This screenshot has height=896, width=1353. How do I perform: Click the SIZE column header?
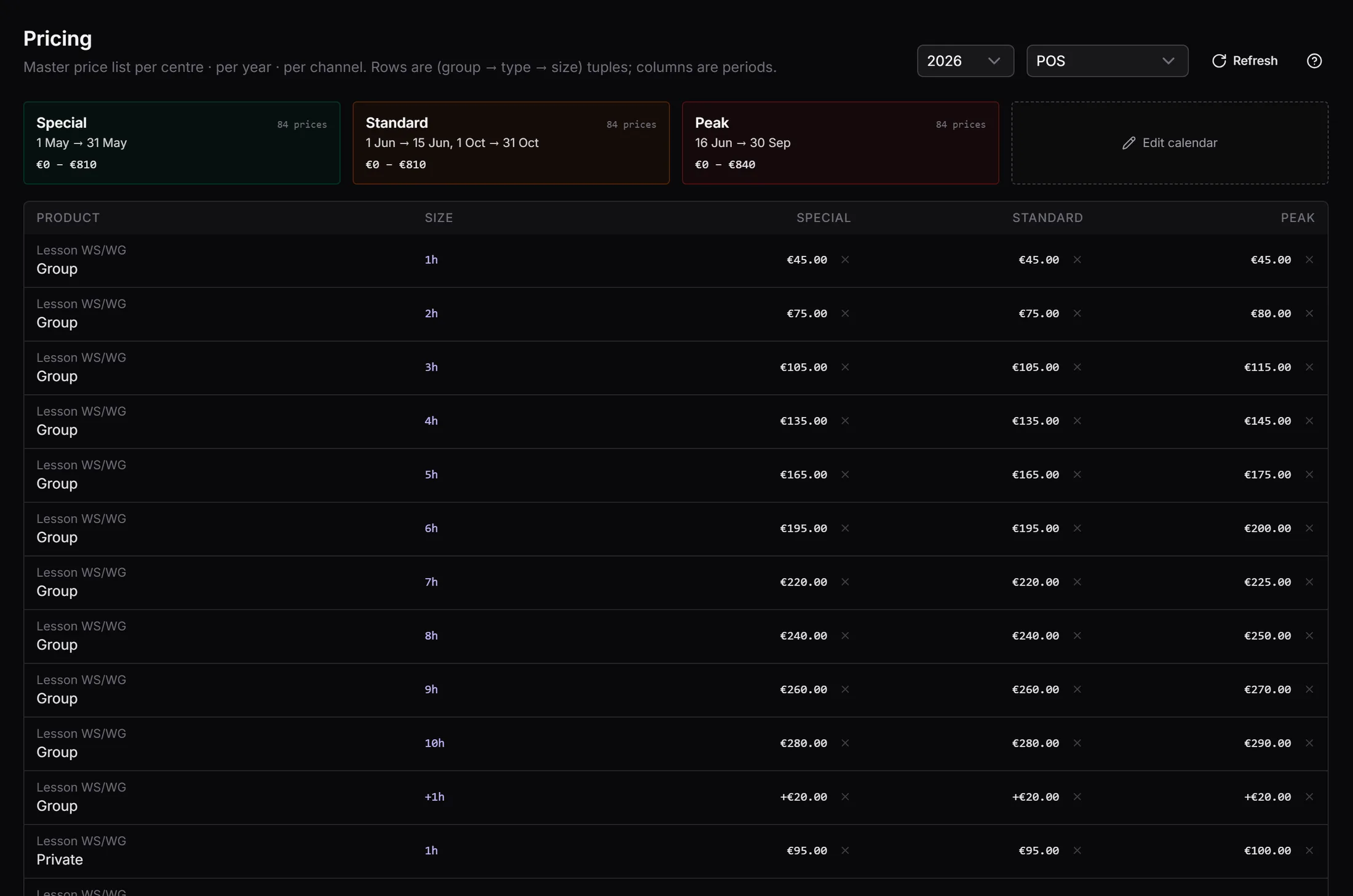438,218
